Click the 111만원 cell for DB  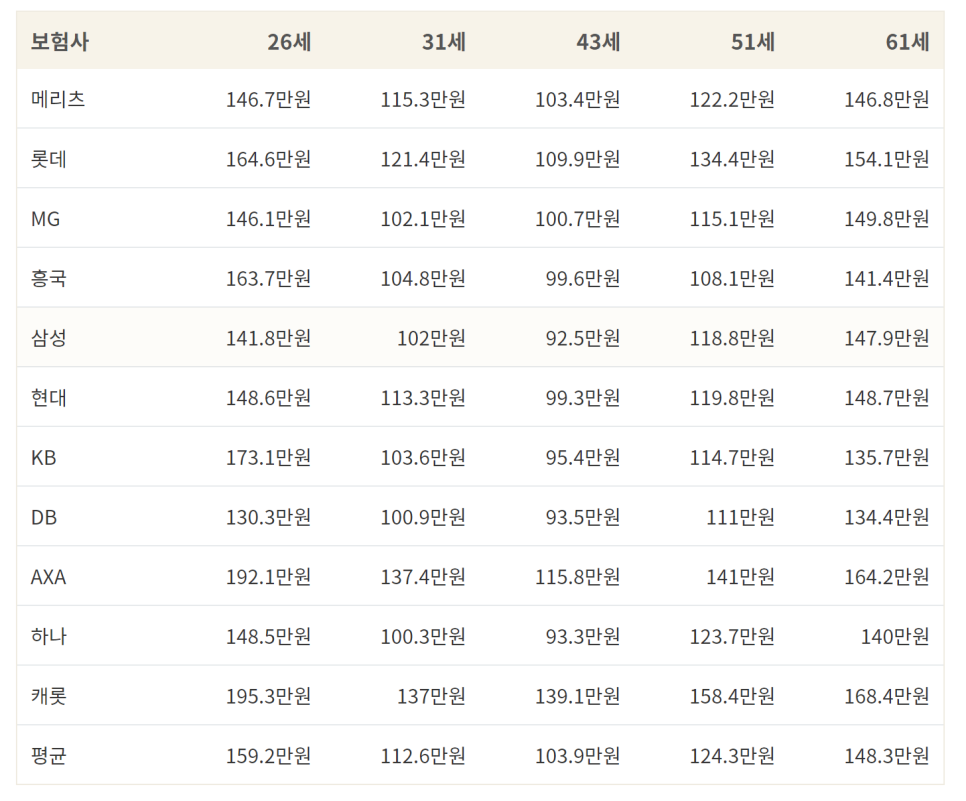click(741, 518)
